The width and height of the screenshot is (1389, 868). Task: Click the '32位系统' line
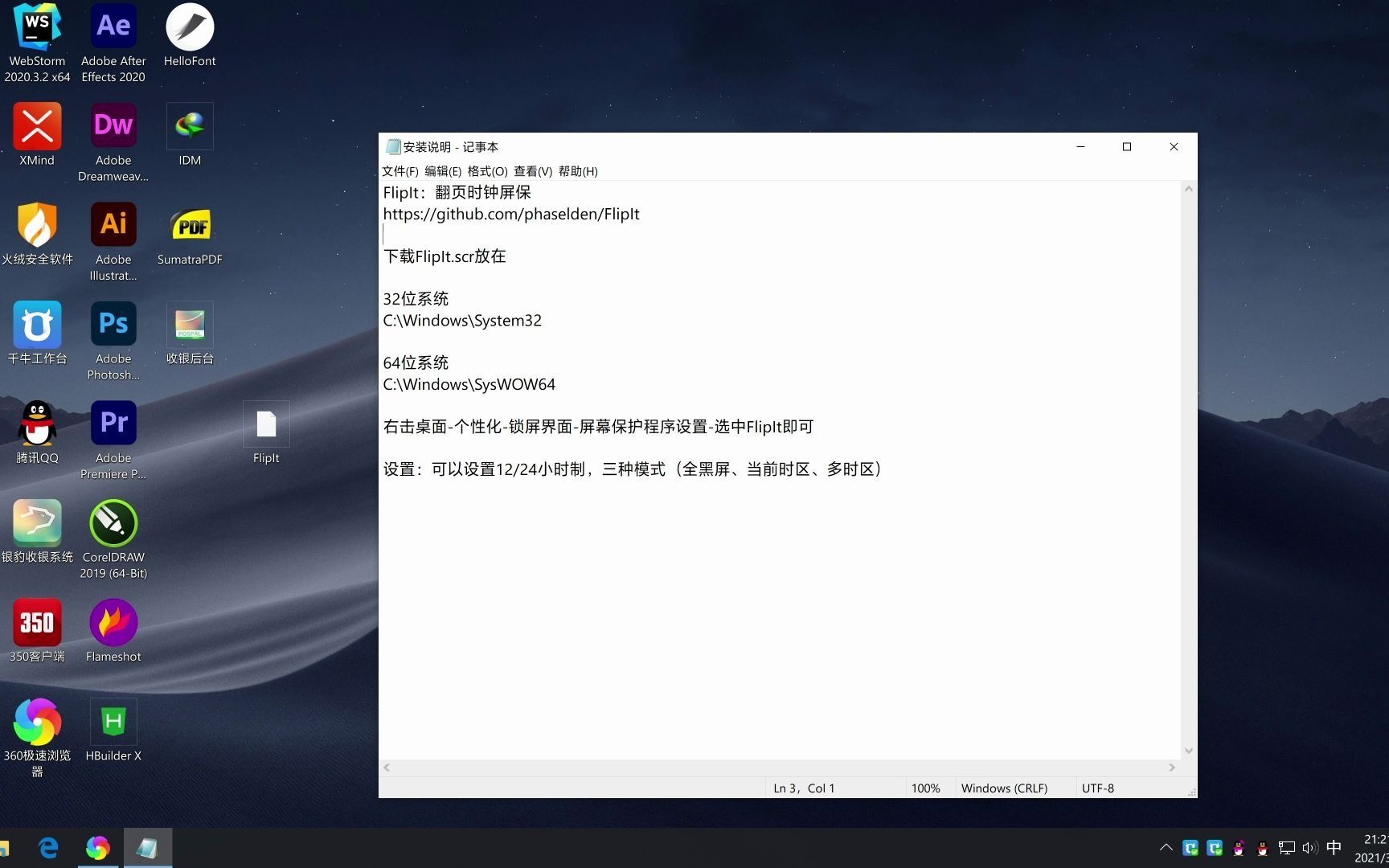point(416,299)
